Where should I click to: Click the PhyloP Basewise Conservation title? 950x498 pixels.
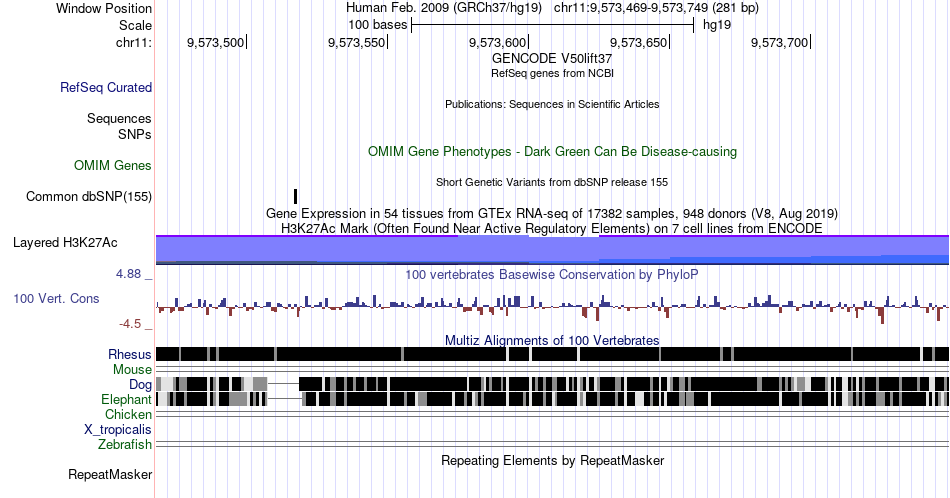pos(552,274)
